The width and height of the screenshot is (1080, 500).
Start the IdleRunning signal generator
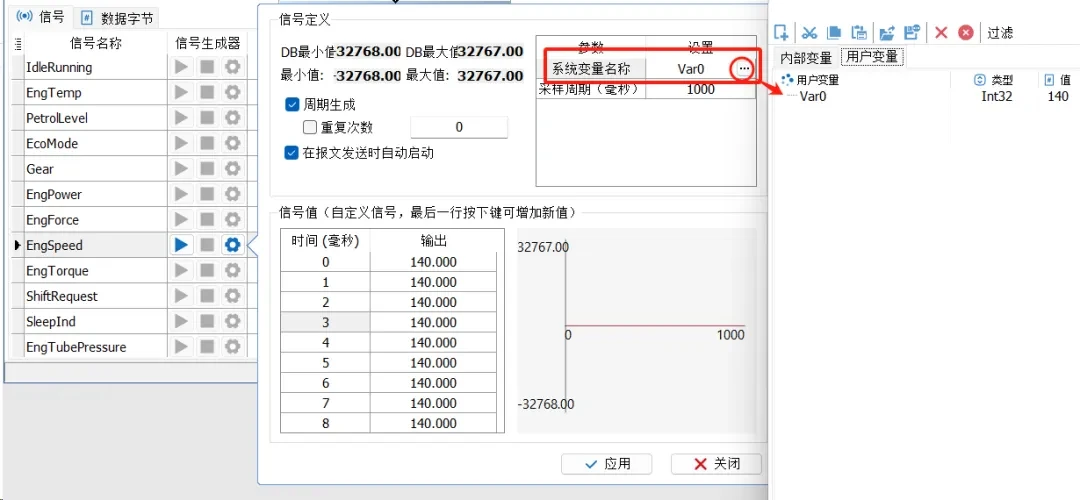point(181,67)
